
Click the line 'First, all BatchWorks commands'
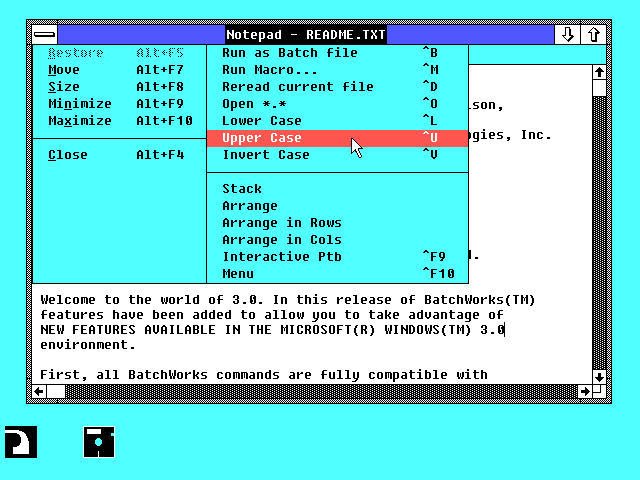tap(264, 375)
